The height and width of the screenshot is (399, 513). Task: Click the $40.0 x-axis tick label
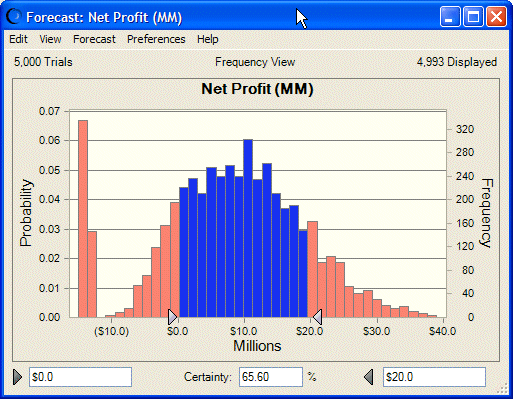[442, 331]
